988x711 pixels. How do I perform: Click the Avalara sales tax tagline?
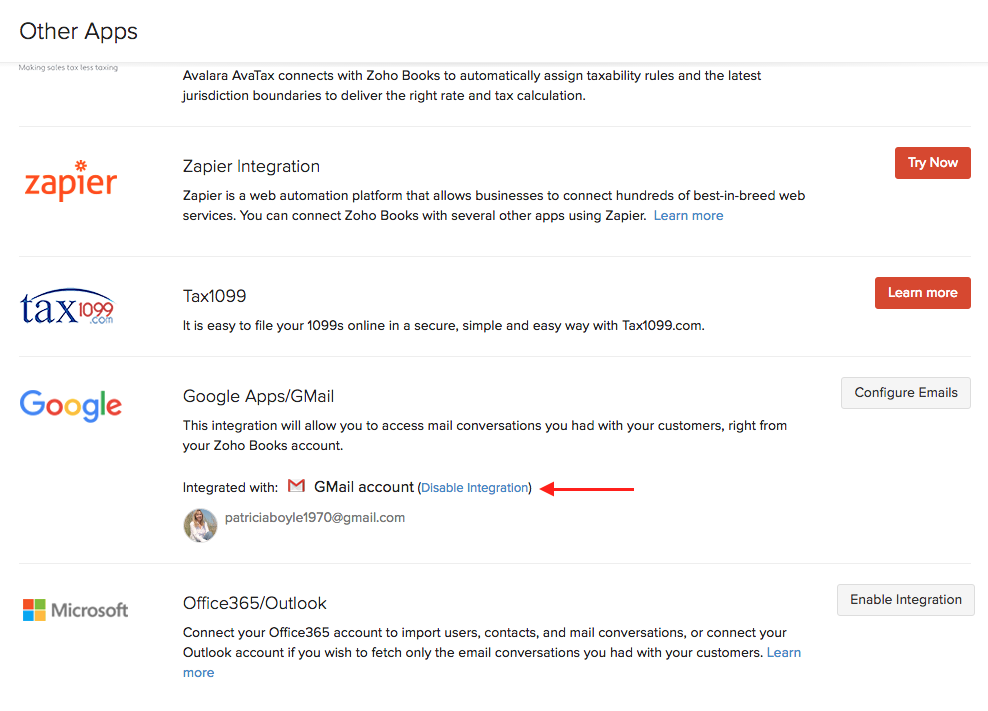[x=68, y=68]
